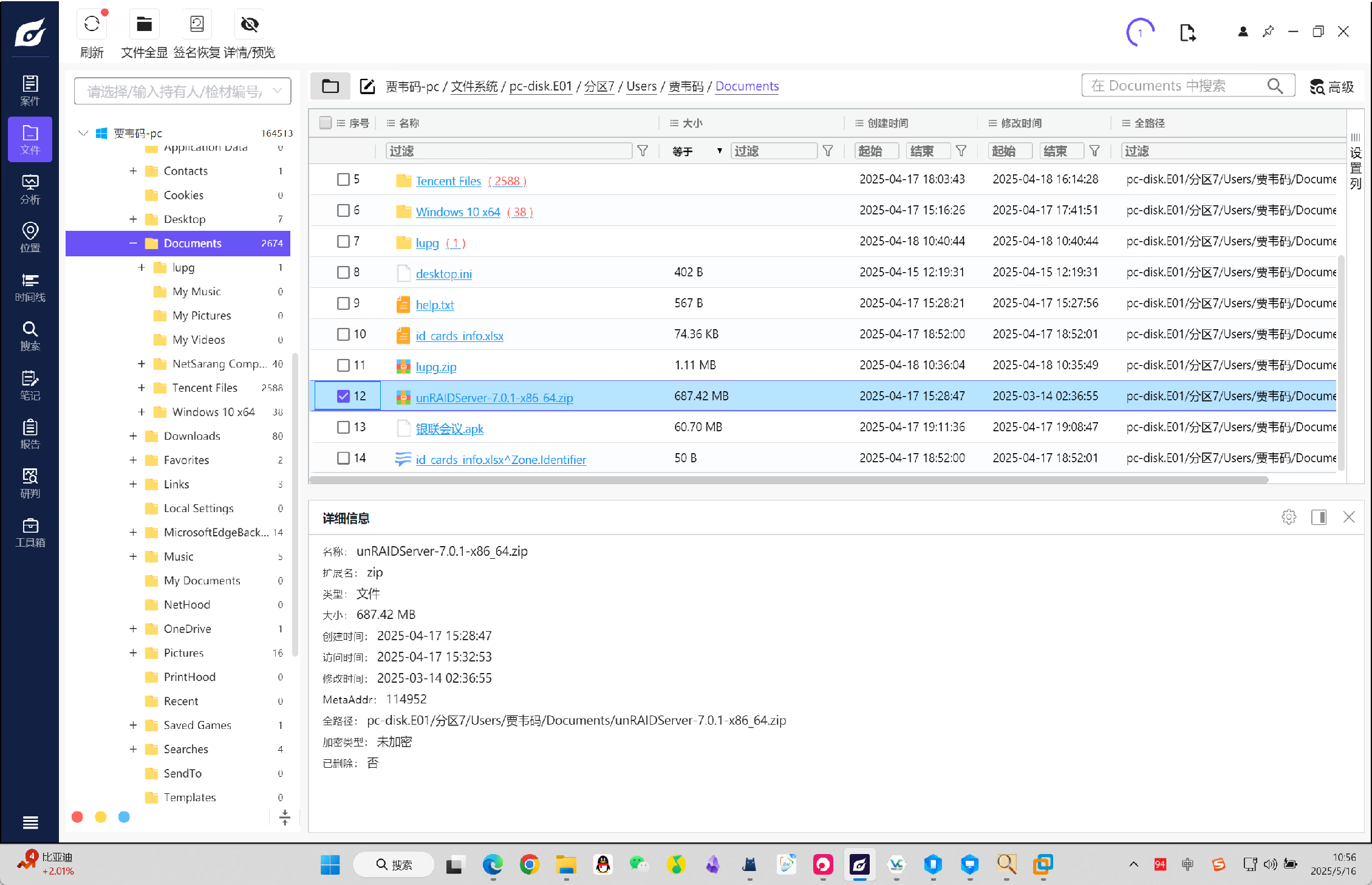The width and height of the screenshot is (1372, 885).
Task: Switch to the Report (报告) sidebar tab
Action: (30, 434)
